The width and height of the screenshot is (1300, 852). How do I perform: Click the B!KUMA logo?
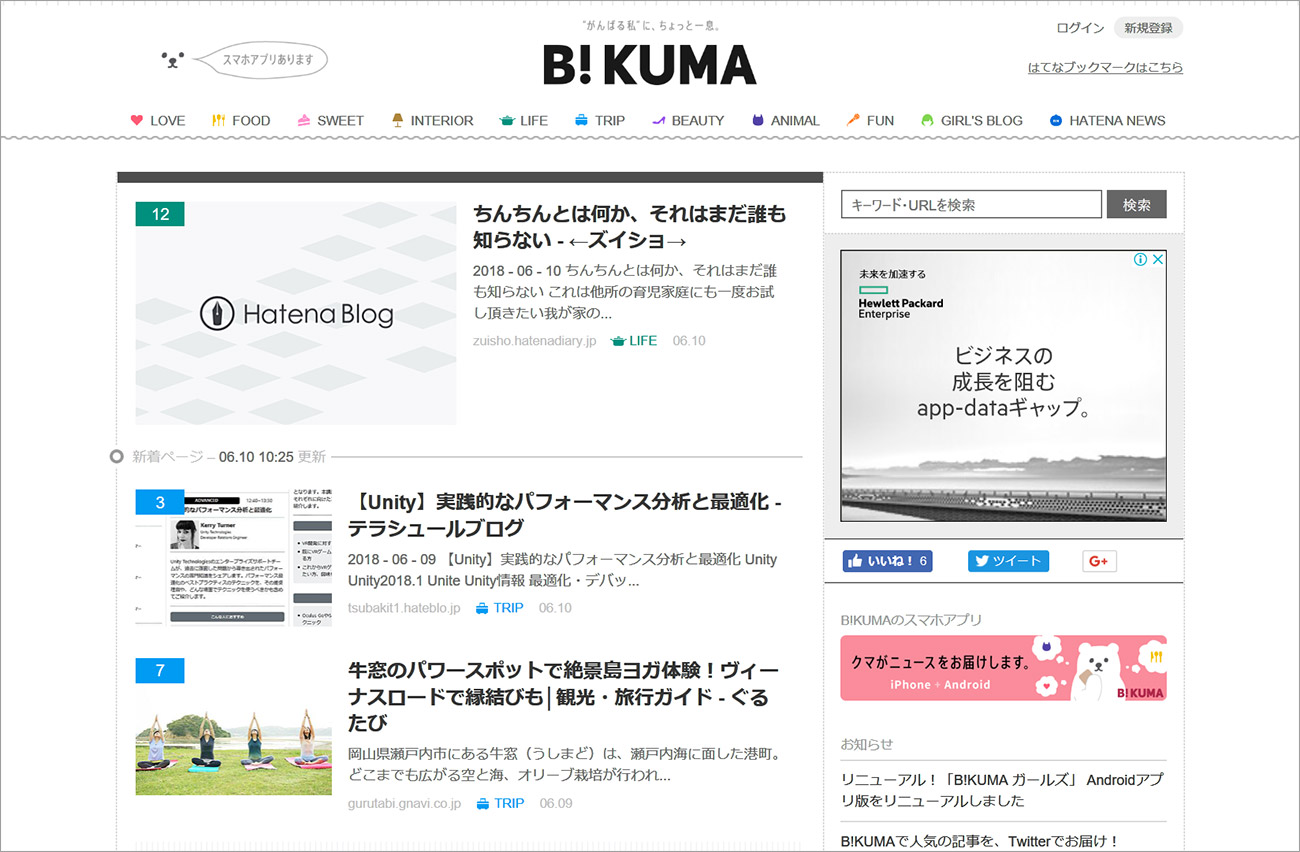pos(650,65)
